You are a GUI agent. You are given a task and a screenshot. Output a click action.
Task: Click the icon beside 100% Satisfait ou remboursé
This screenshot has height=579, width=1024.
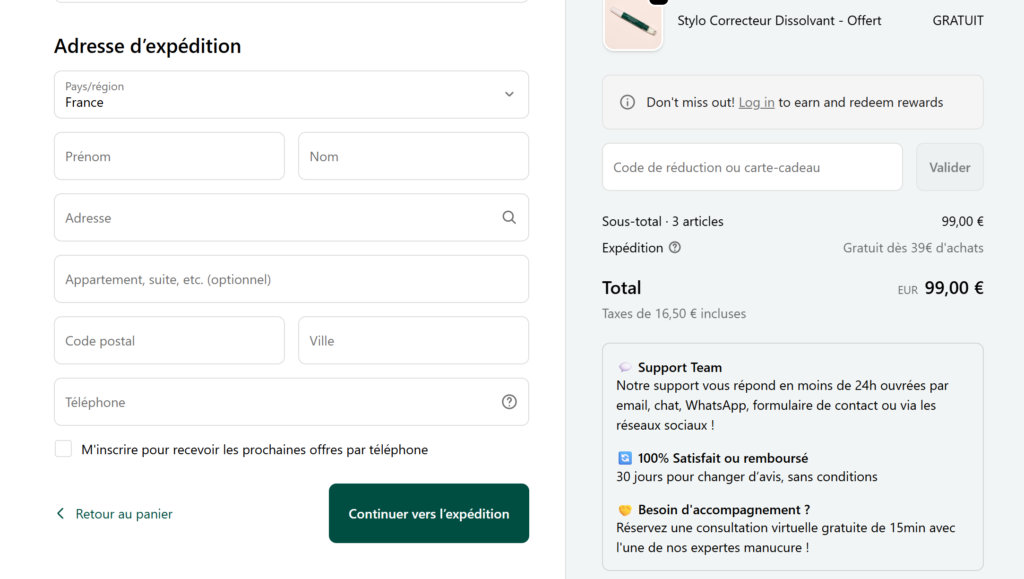coord(626,458)
